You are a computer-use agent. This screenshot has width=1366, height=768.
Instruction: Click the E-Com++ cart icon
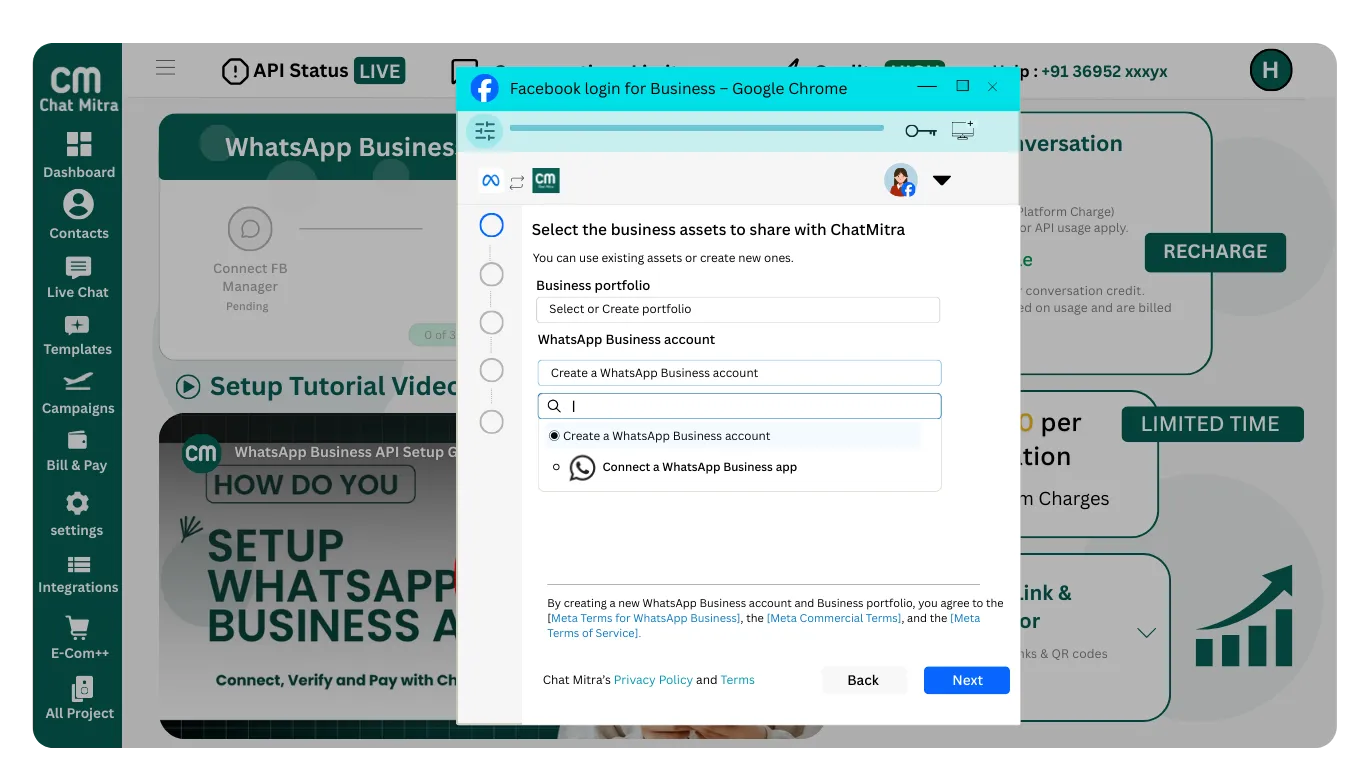(77, 633)
